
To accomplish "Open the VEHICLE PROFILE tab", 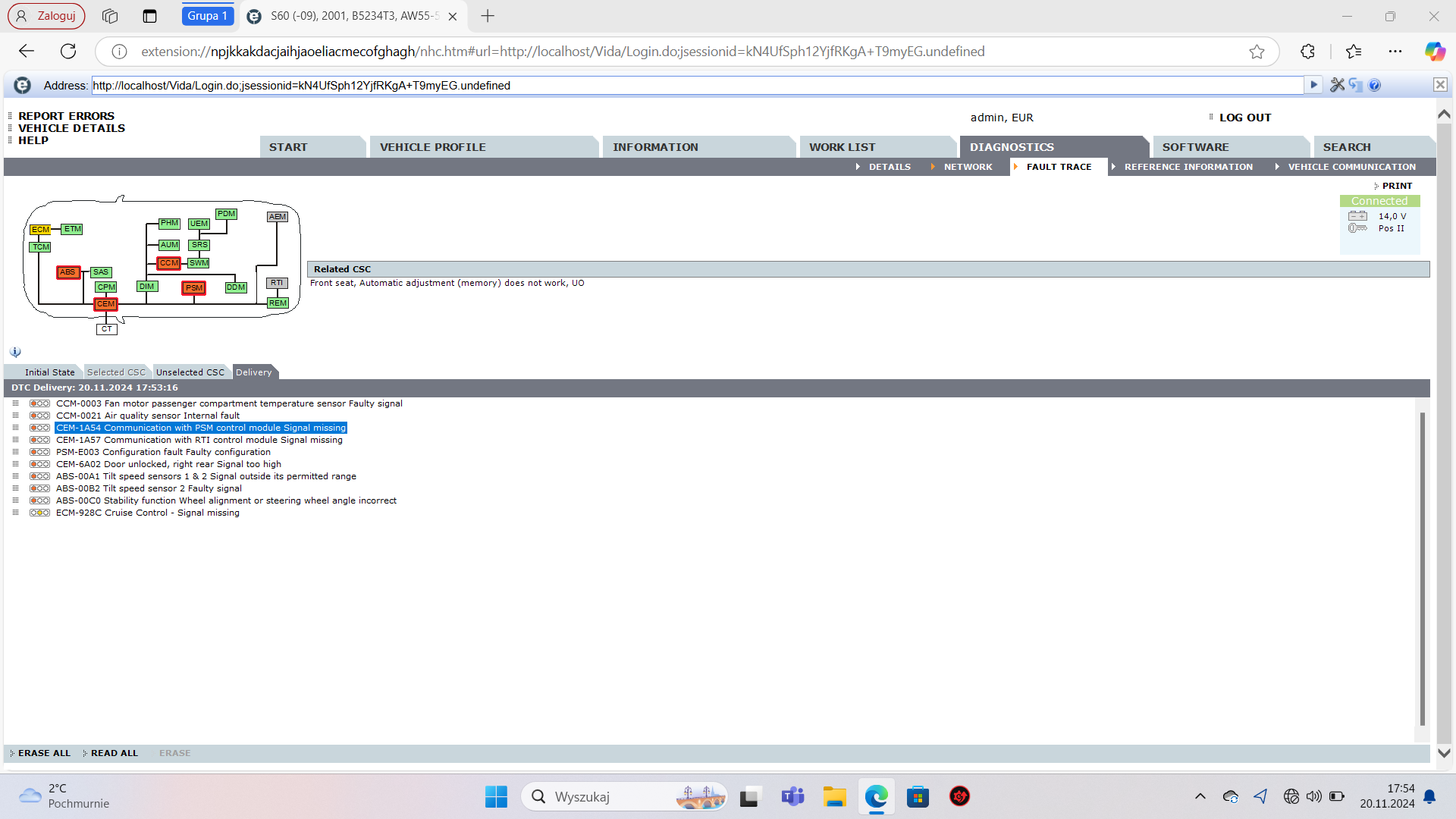I will click(x=432, y=147).
